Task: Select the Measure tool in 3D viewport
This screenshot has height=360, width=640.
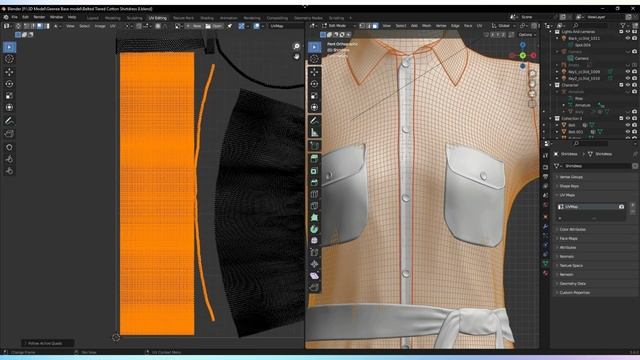Action: click(x=314, y=133)
